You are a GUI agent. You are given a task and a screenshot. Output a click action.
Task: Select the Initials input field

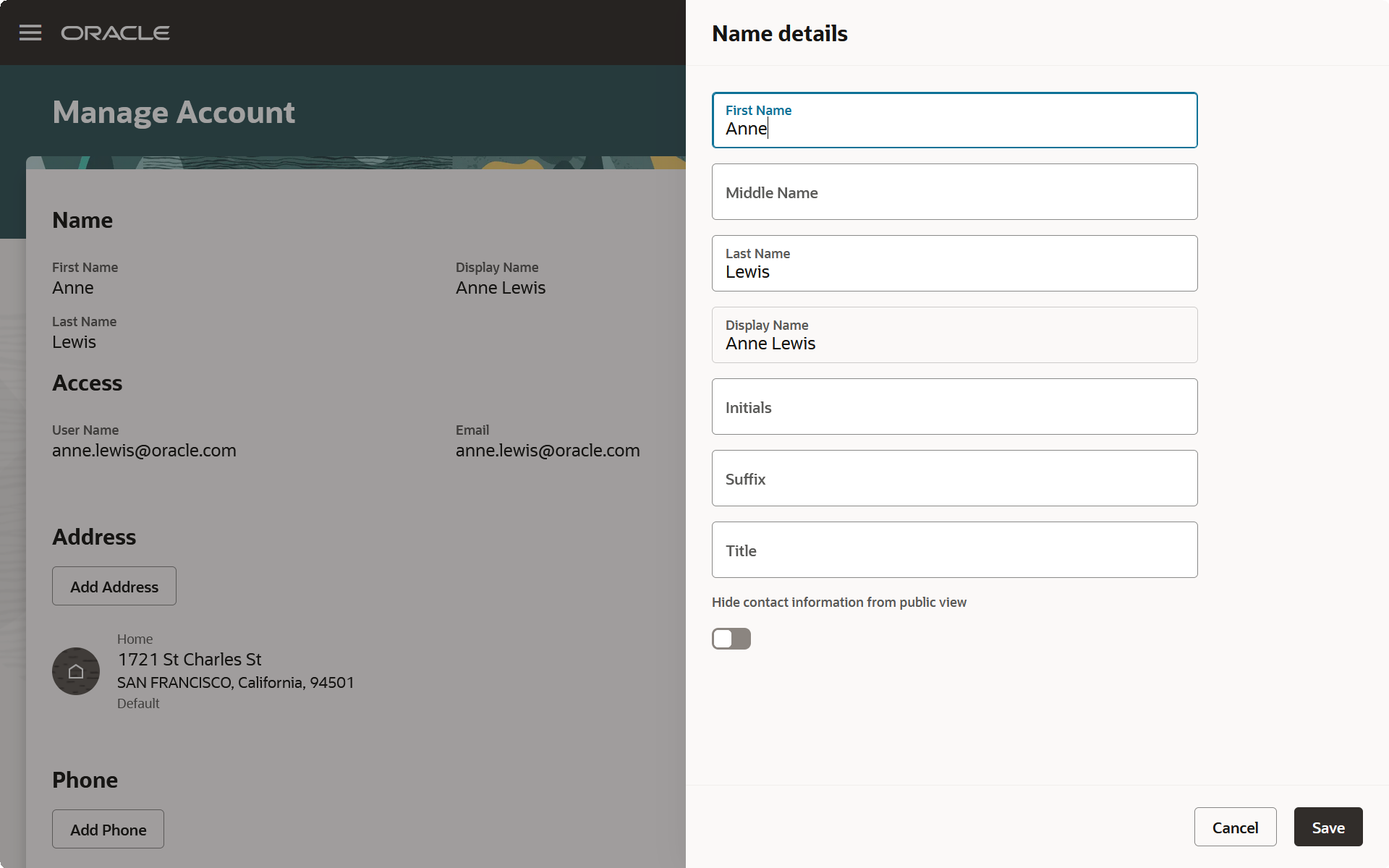[953, 407]
